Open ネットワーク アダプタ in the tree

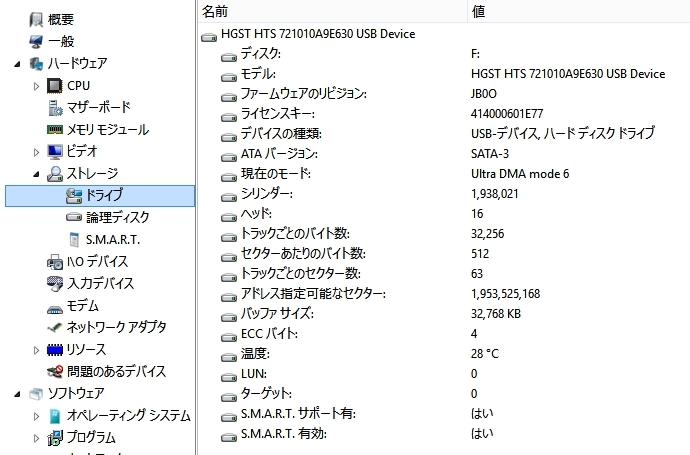(117, 327)
